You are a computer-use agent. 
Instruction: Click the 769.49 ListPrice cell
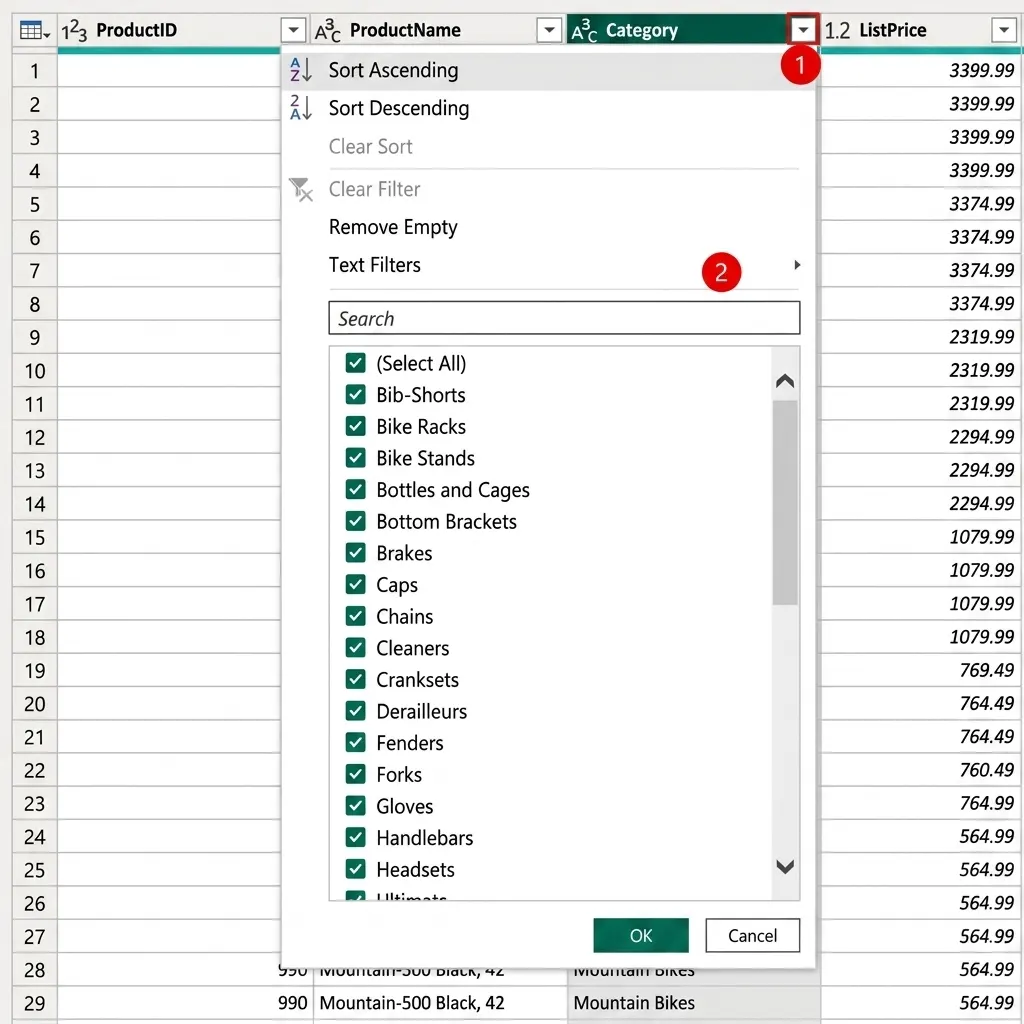click(x=921, y=670)
